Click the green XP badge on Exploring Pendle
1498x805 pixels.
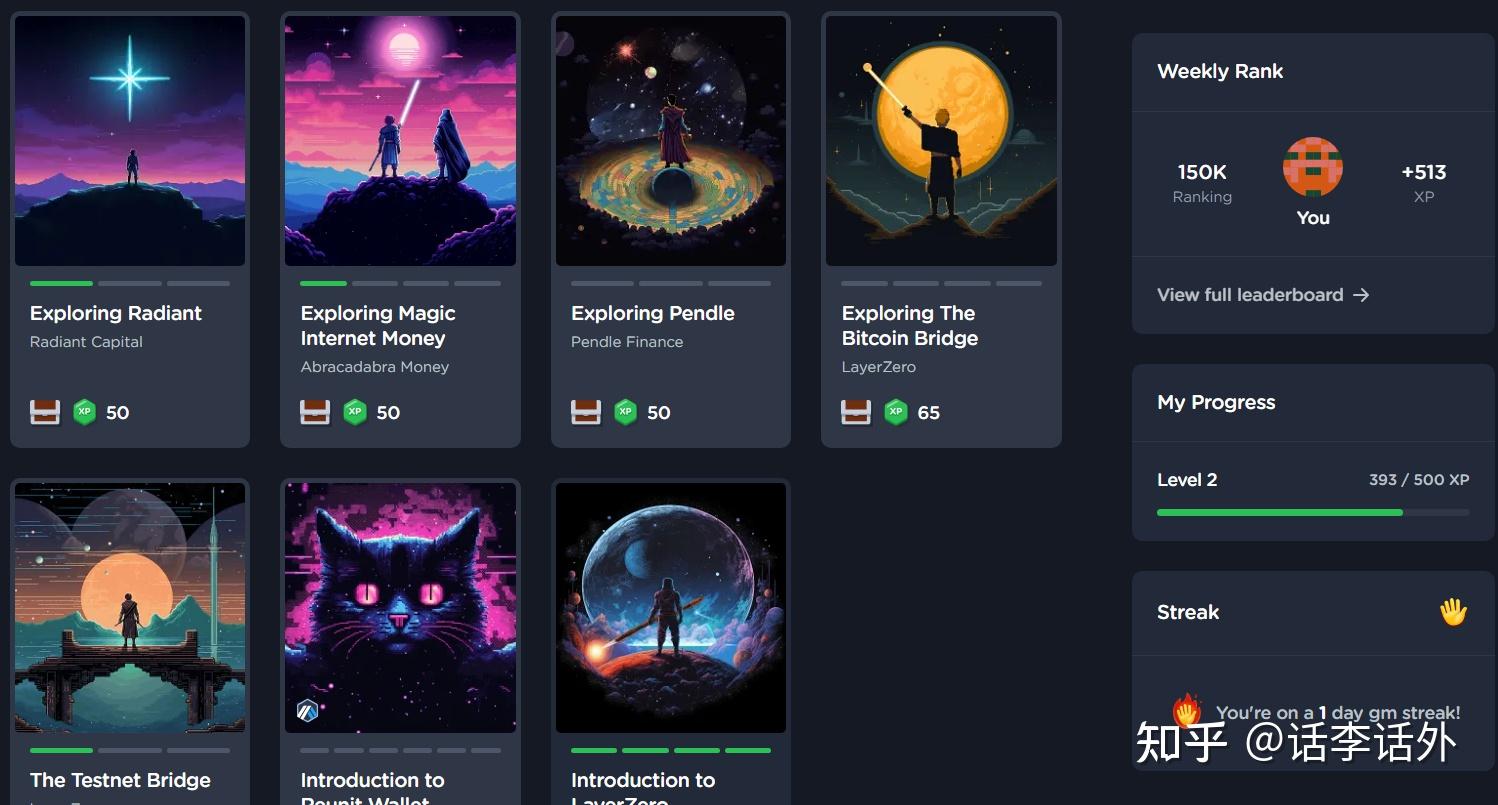pos(625,412)
